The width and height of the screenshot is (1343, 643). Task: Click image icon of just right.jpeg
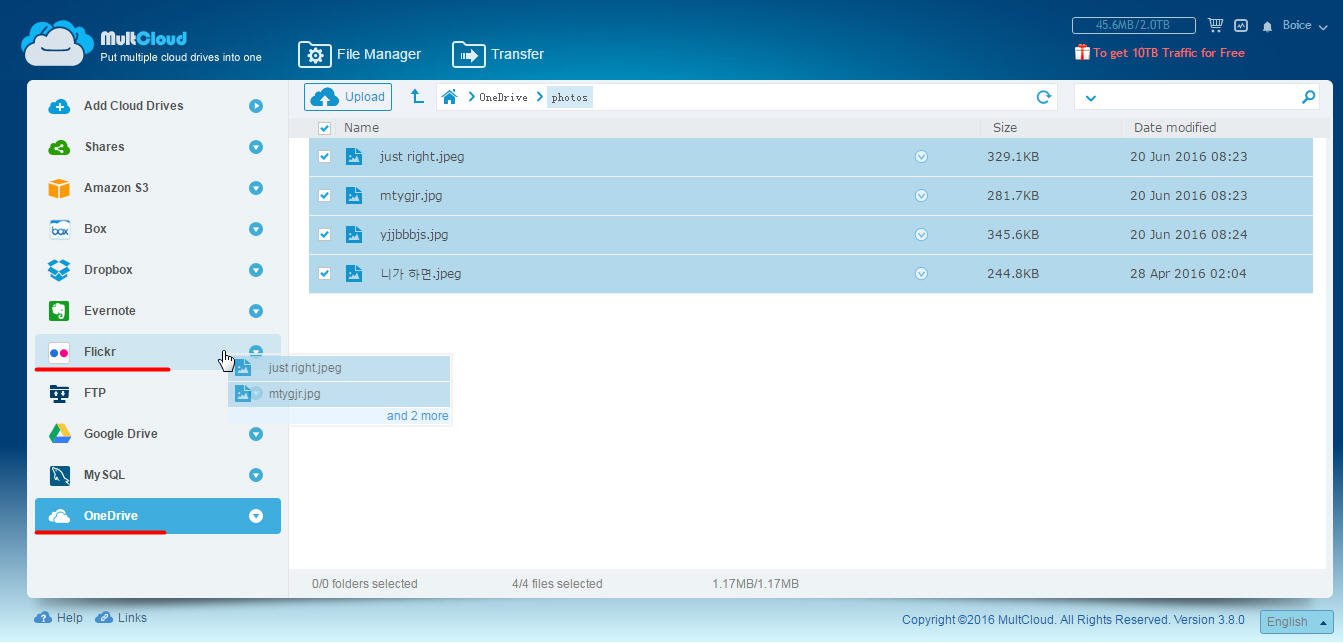(353, 156)
